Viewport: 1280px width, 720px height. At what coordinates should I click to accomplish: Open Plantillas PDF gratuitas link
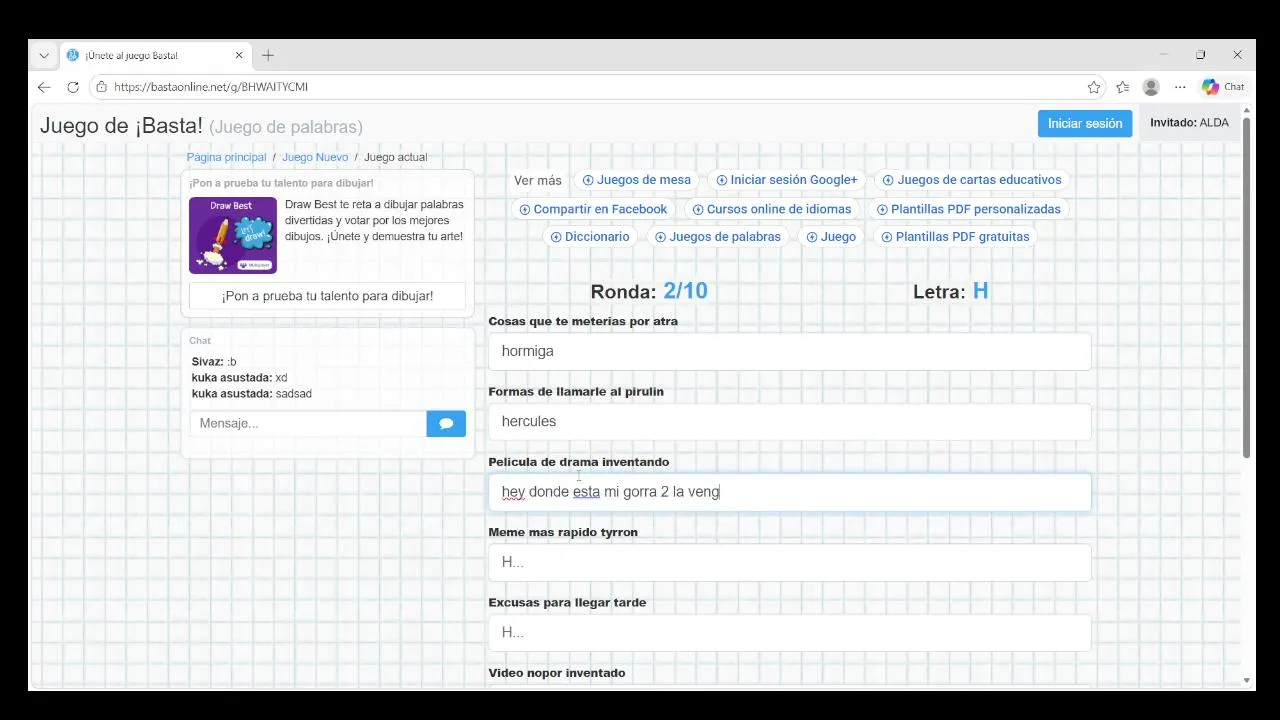point(955,237)
